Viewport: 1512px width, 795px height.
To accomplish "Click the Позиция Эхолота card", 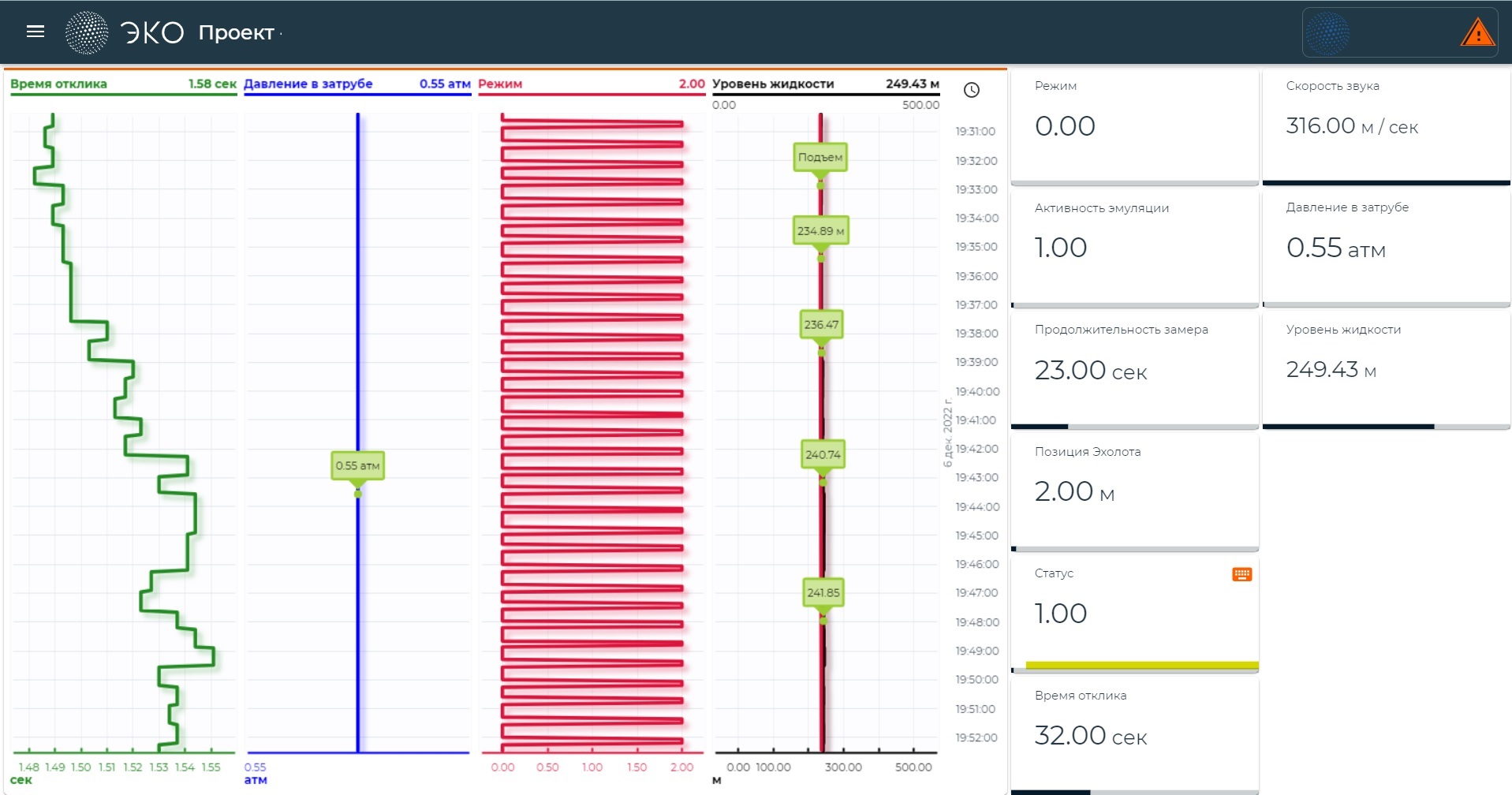I will [1133, 491].
